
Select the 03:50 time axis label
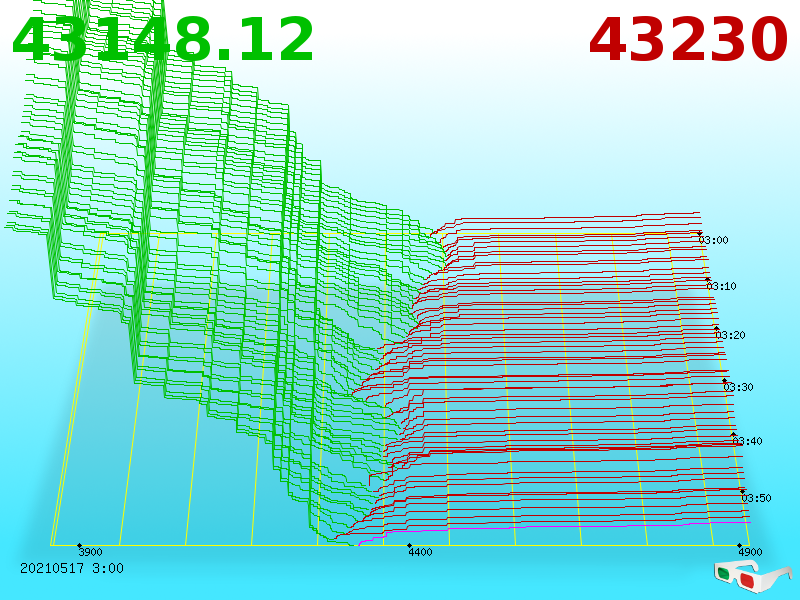click(756, 498)
